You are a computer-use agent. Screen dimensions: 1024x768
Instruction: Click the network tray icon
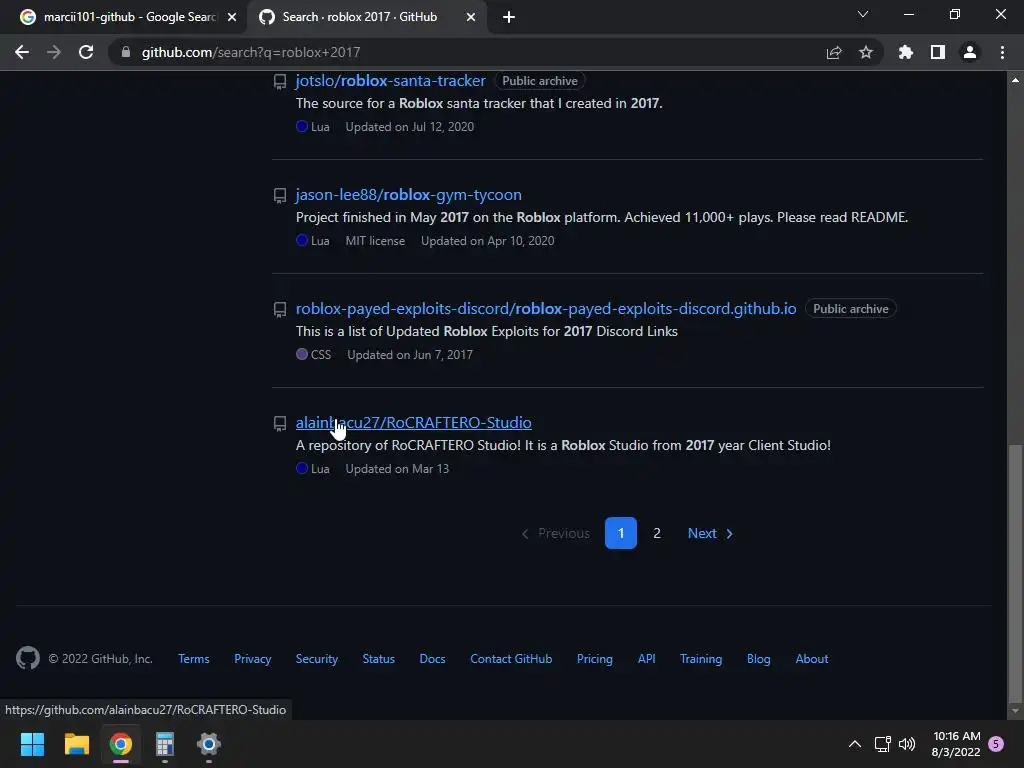(882, 744)
